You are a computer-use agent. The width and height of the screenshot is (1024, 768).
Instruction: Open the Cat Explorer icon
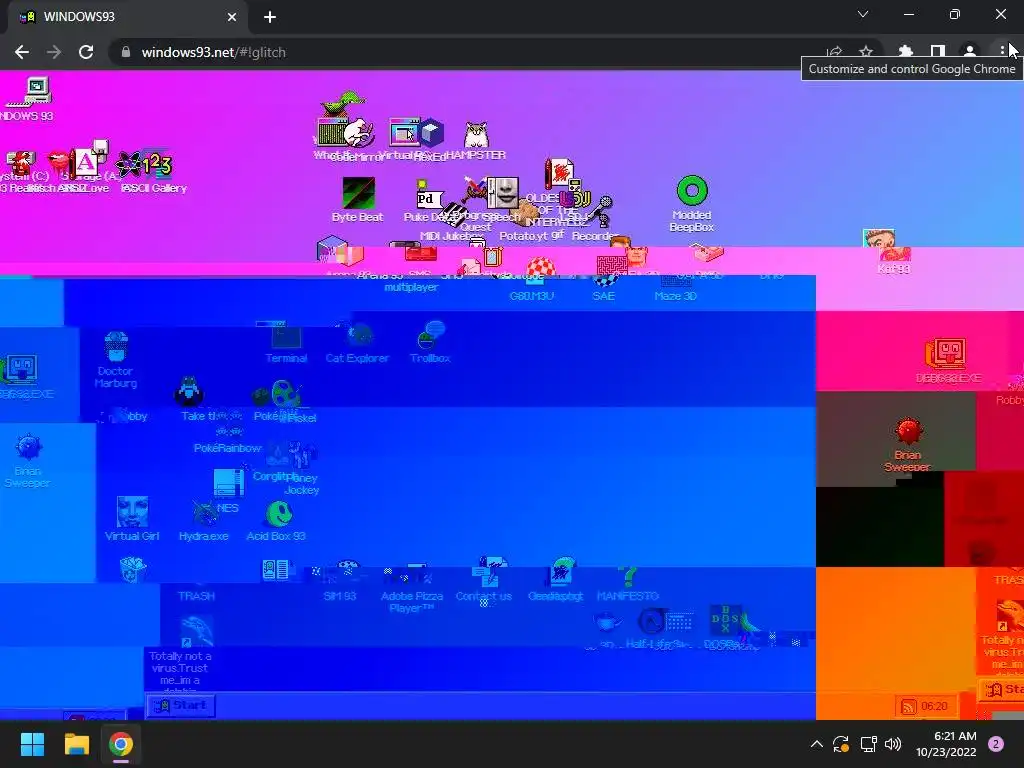[357, 342]
